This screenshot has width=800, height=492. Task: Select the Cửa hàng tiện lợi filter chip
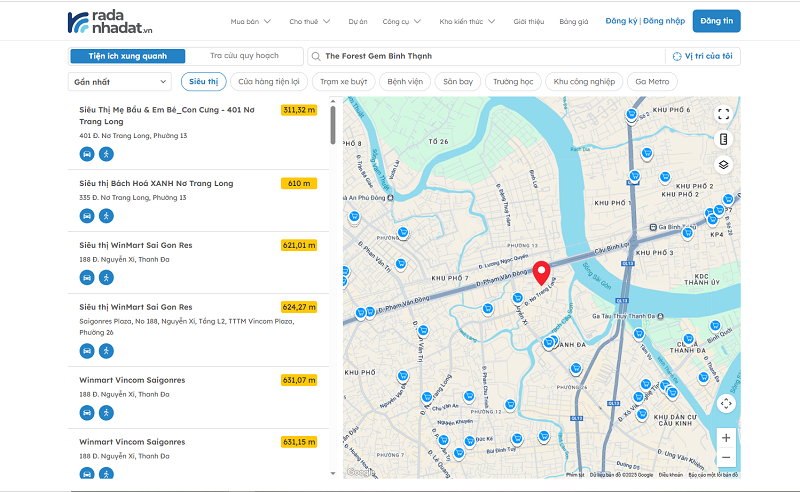pyautogui.click(x=269, y=82)
